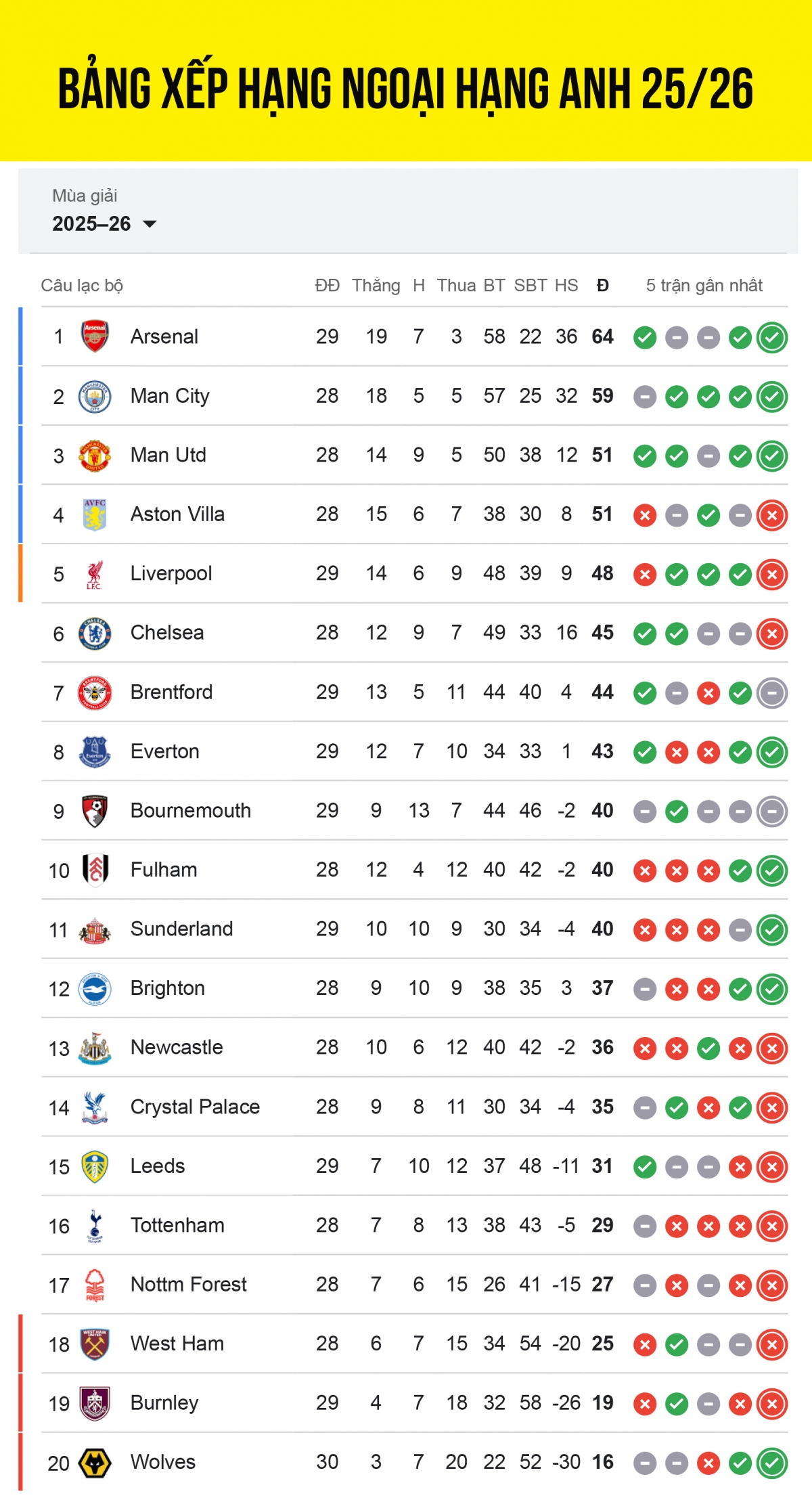Click the Tottenham club crest
This screenshot has height=1504, width=812.
coord(95,1226)
